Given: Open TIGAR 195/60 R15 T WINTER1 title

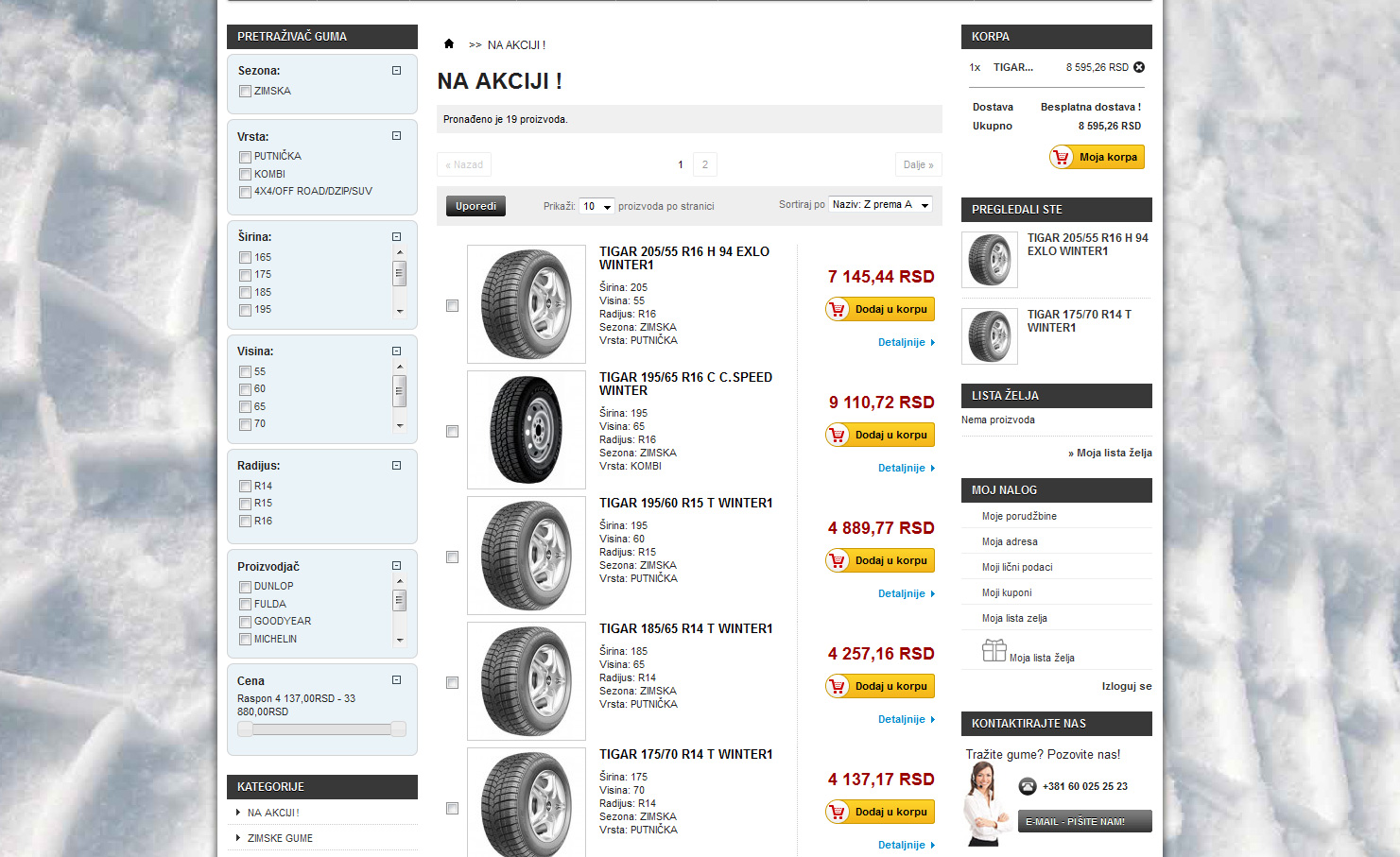Looking at the screenshot, I should (x=685, y=503).
